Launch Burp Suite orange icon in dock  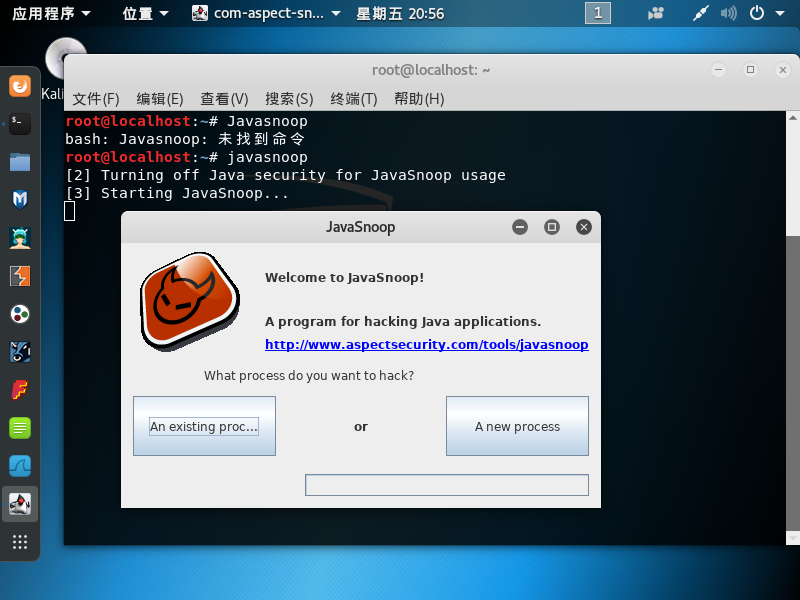pos(20,276)
